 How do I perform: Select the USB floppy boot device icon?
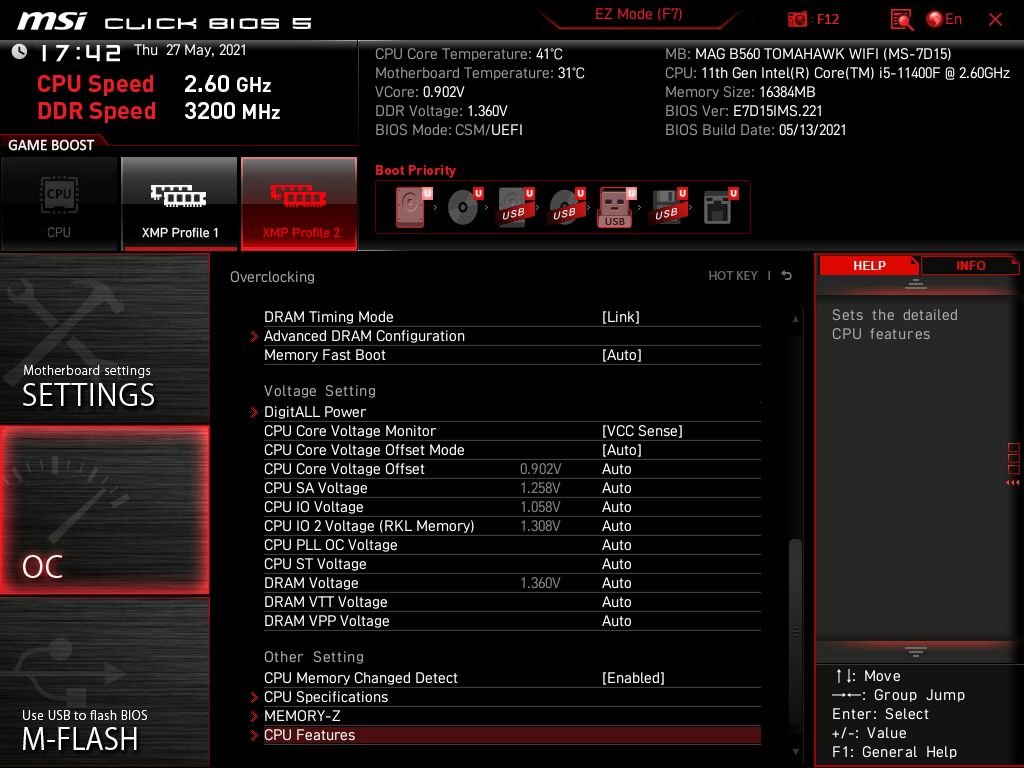coord(668,207)
